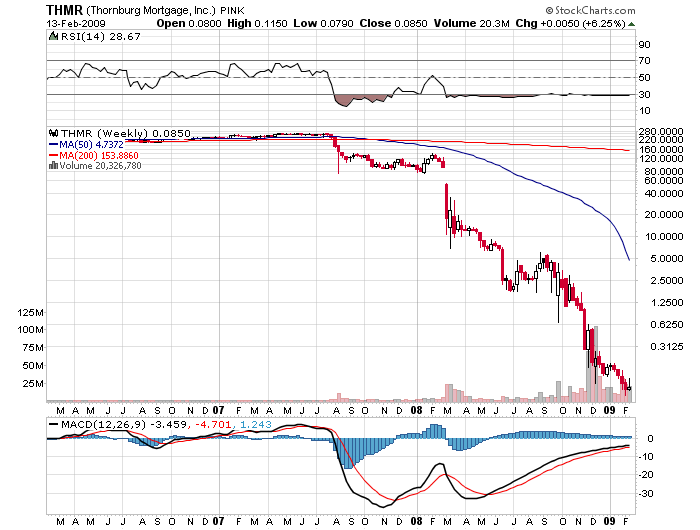
Task: Click the THMR ticker symbol title
Action: (64, 10)
